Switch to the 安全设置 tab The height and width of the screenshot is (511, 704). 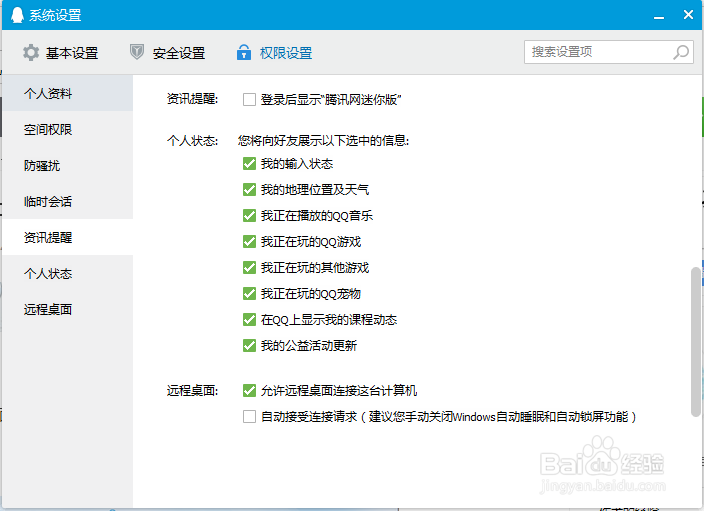[x=167, y=53]
